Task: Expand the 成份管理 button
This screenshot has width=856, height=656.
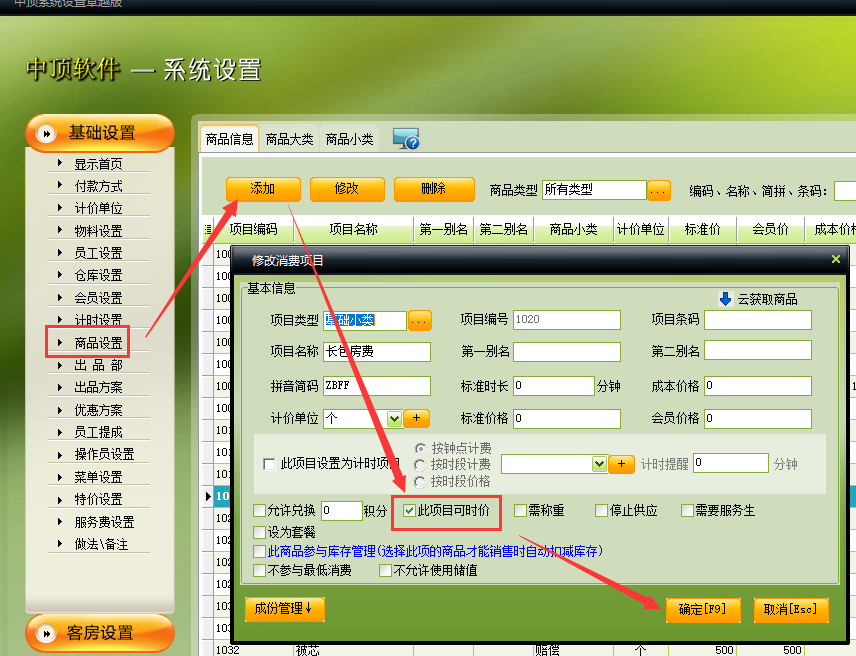Action: (x=284, y=609)
